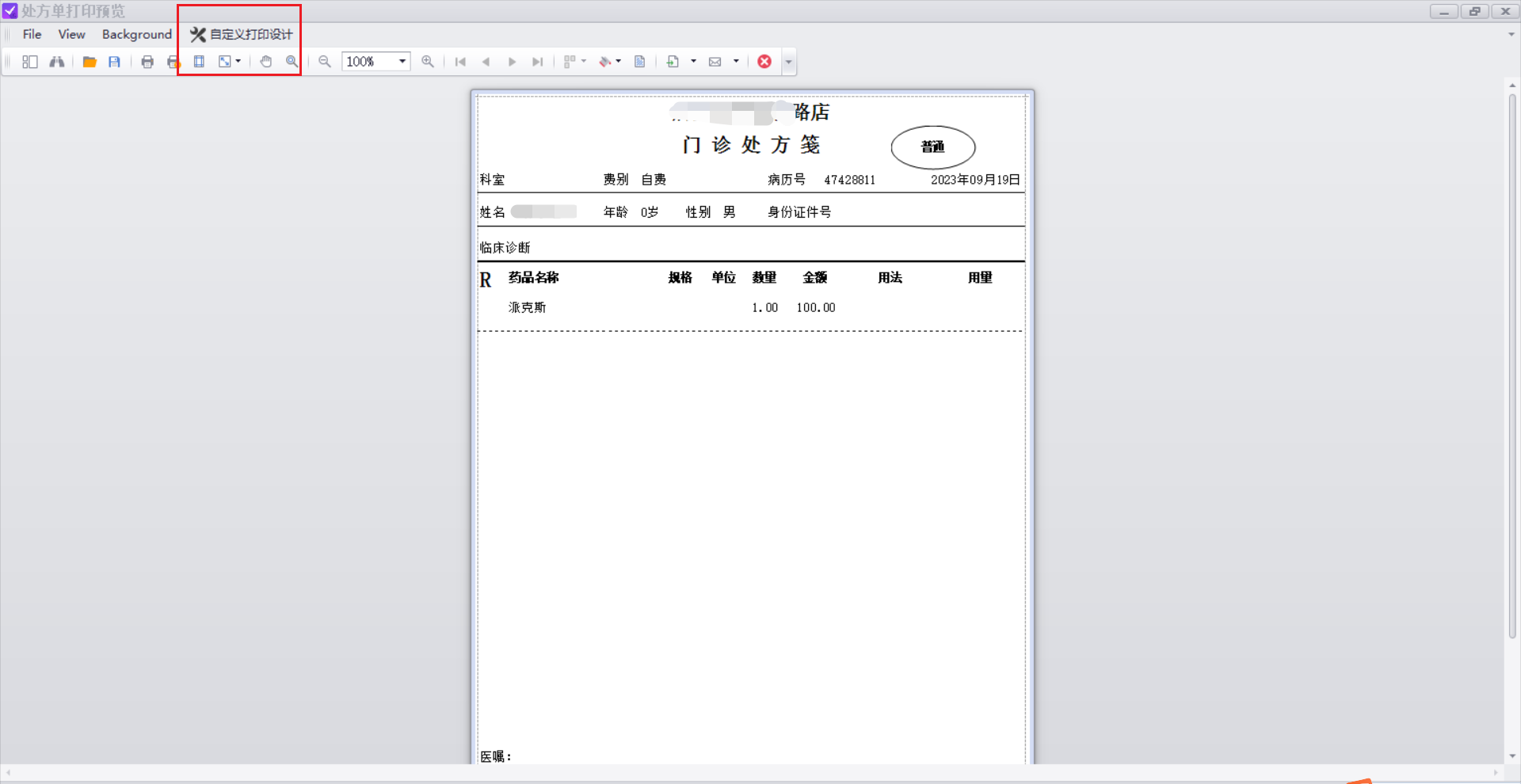Click the open folder icon
1521x784 pixels.
(x=90, y=62)
